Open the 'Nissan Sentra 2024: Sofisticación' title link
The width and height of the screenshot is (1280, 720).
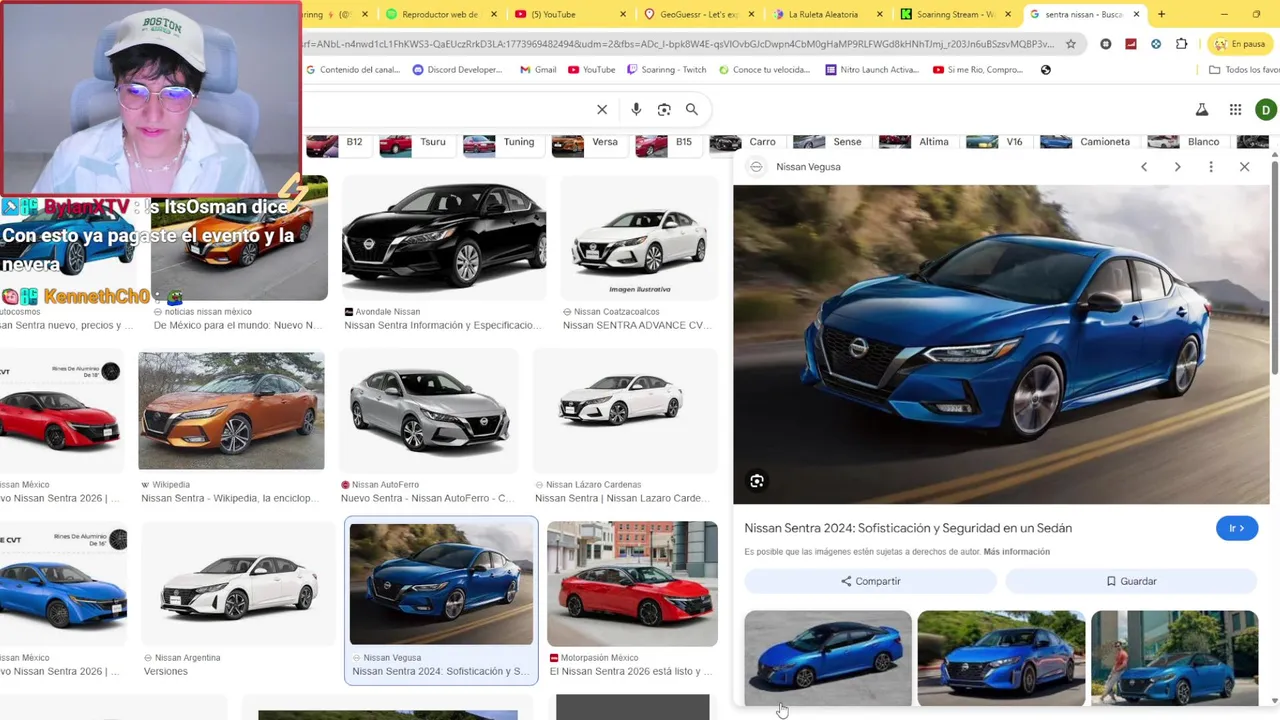908,528
